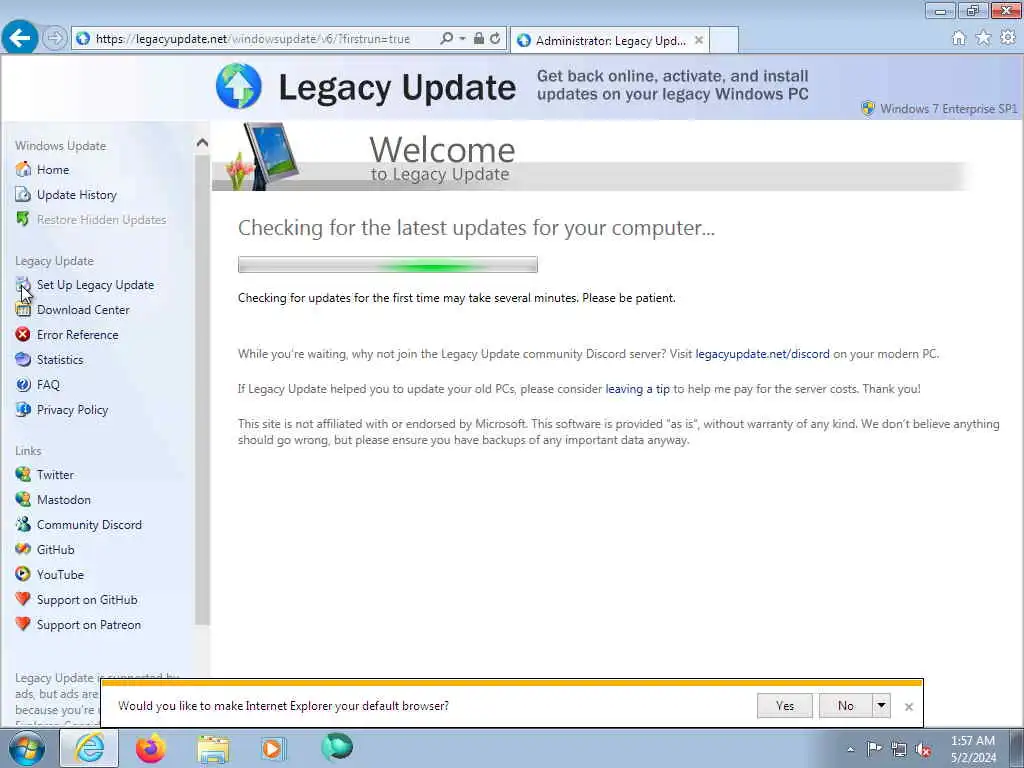The image size is (1024, 768).
Task: Open the taskbar clock showing 1:57 AM
Action: coord(973,749)
